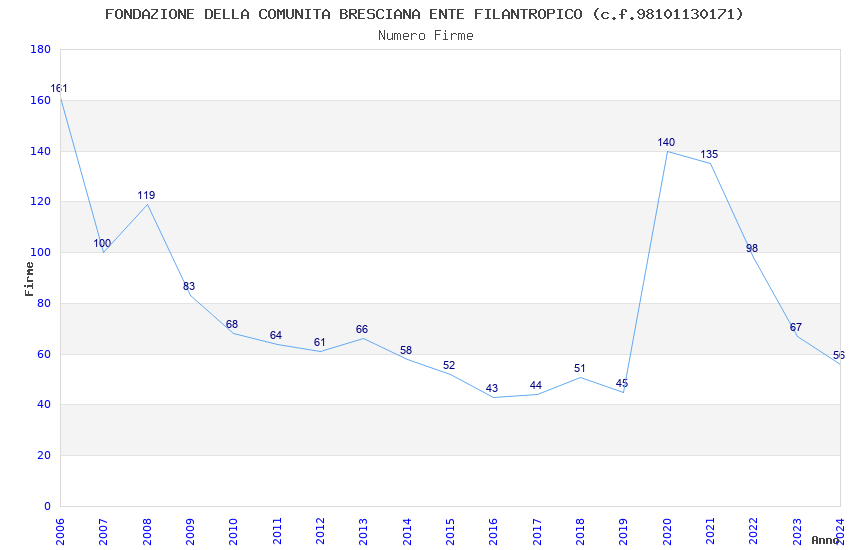Screen dimensions: 850x550
Task: Select the 66 data label for 2013
Action: click(362, 329)
